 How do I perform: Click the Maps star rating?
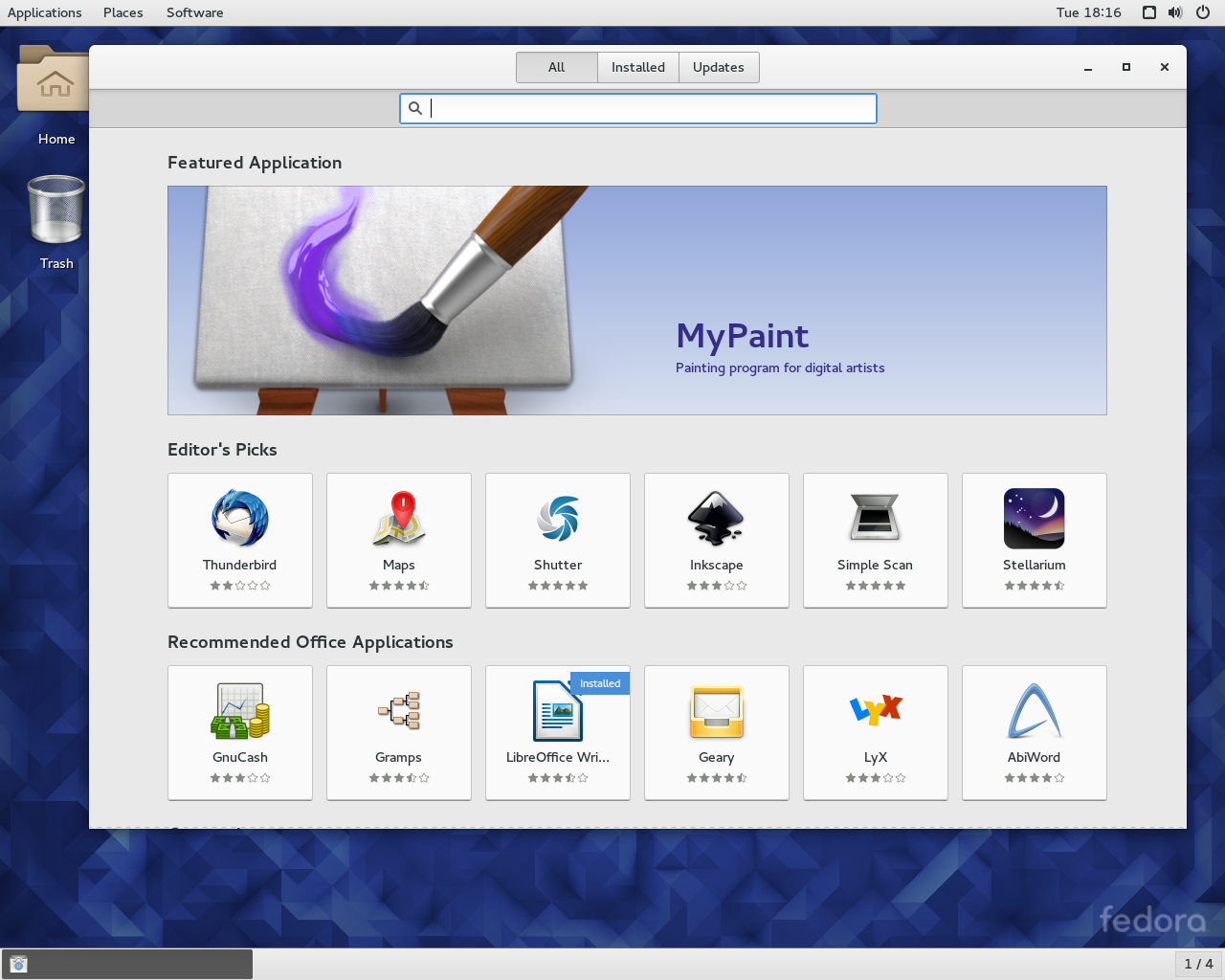pos(399,586)
